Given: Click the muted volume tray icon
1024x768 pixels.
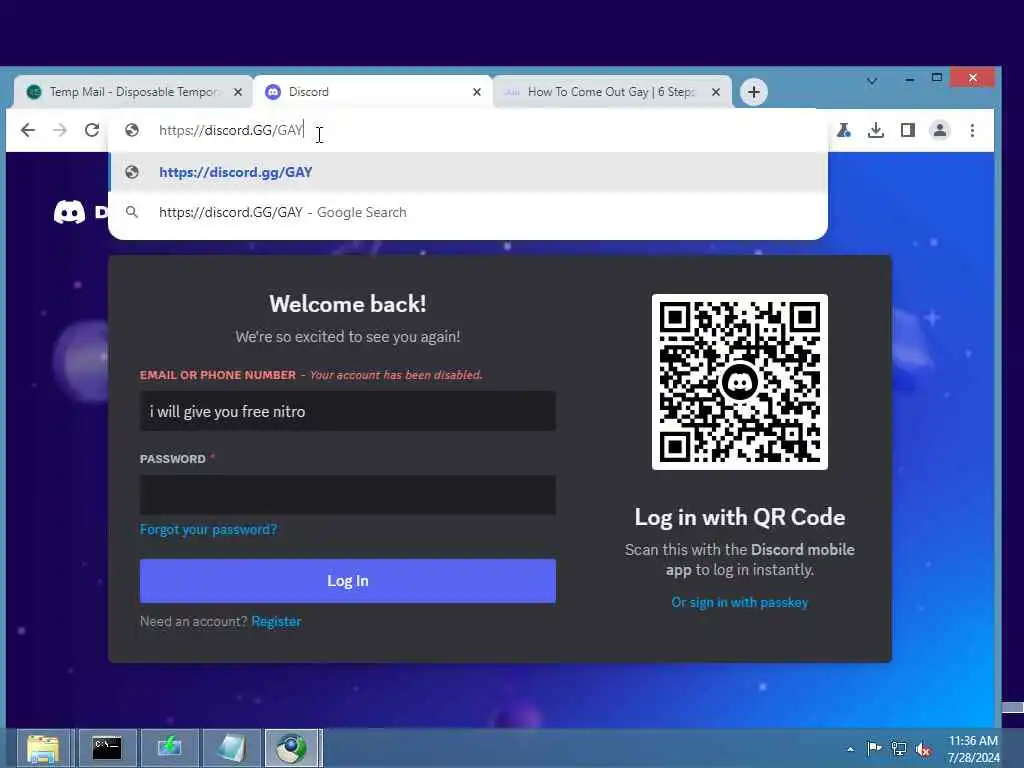Looking at the screenshot, I should 923,750.
